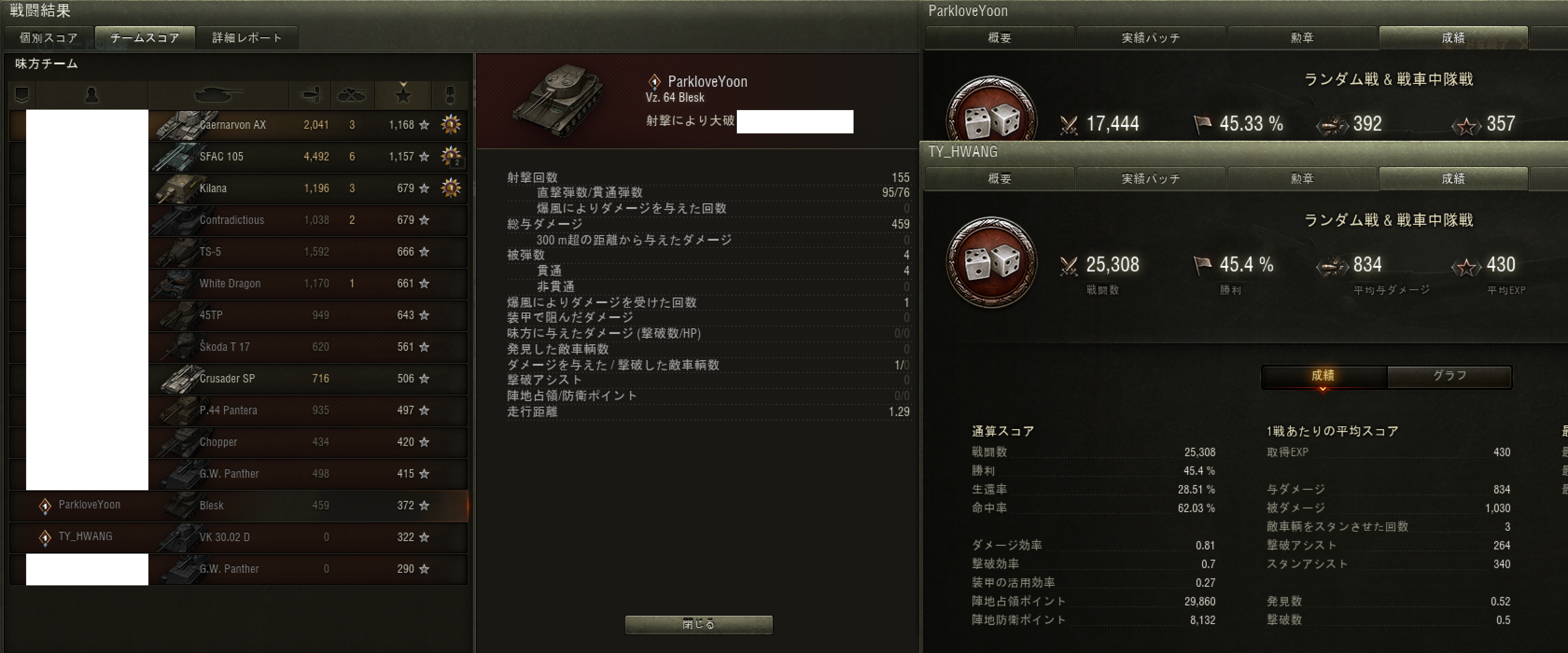The image size is (1568, 653).
Task: Sort team list by platoon shield icon
Action: coord(22,95)
